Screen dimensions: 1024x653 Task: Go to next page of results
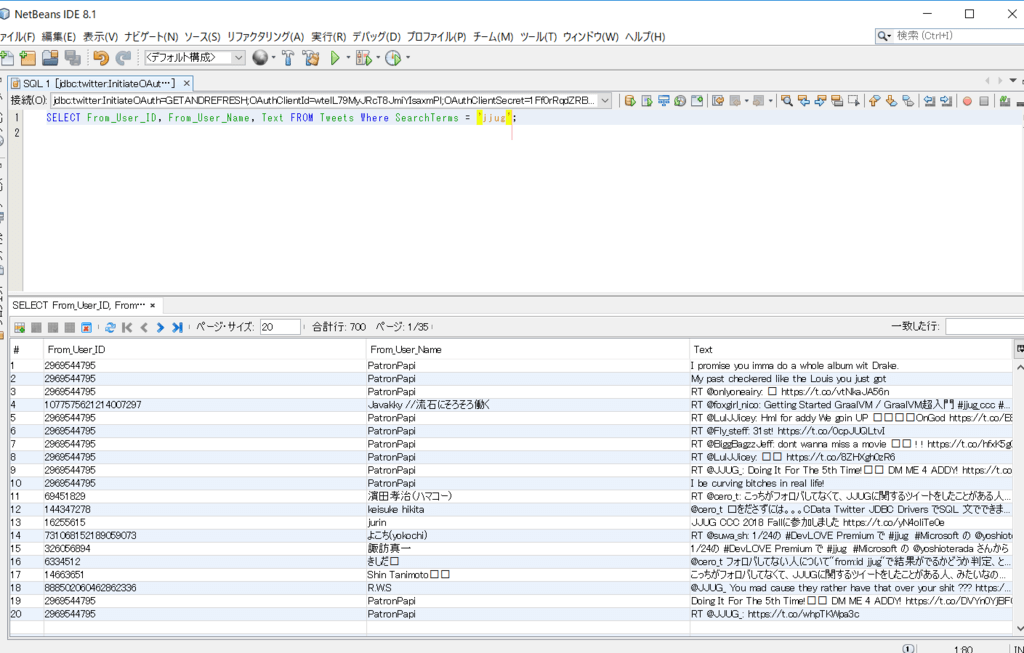[160, 327]
